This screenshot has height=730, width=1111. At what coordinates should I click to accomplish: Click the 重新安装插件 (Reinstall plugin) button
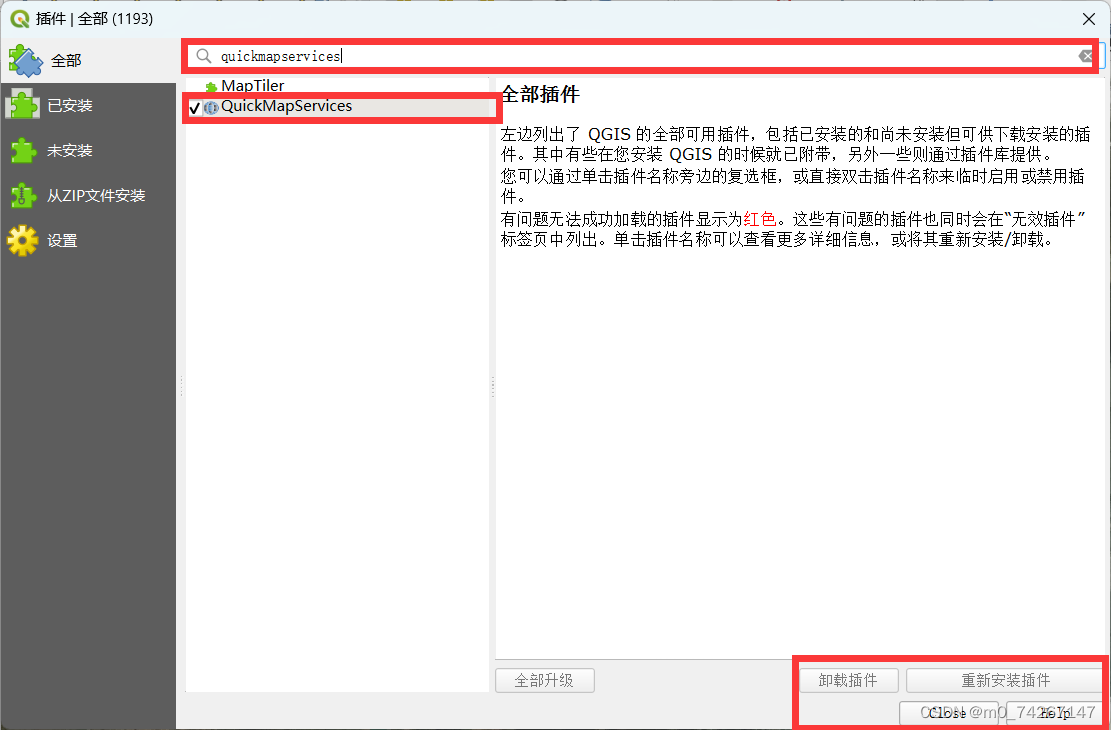click(x=1005, y=680)
